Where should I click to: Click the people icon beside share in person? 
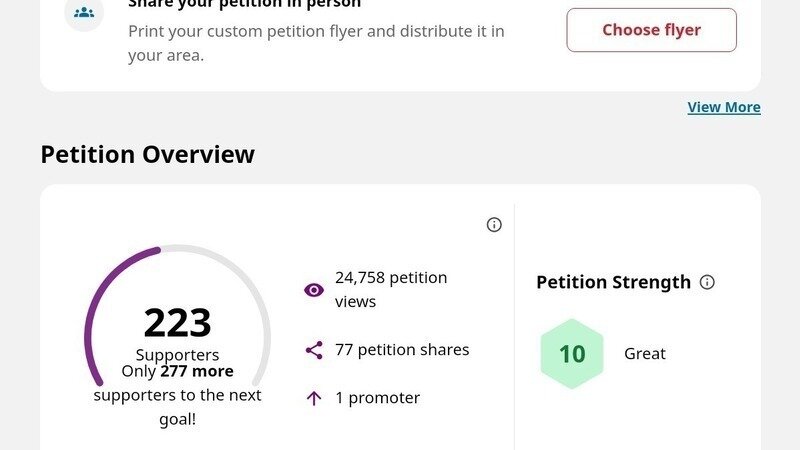point(84,12)
